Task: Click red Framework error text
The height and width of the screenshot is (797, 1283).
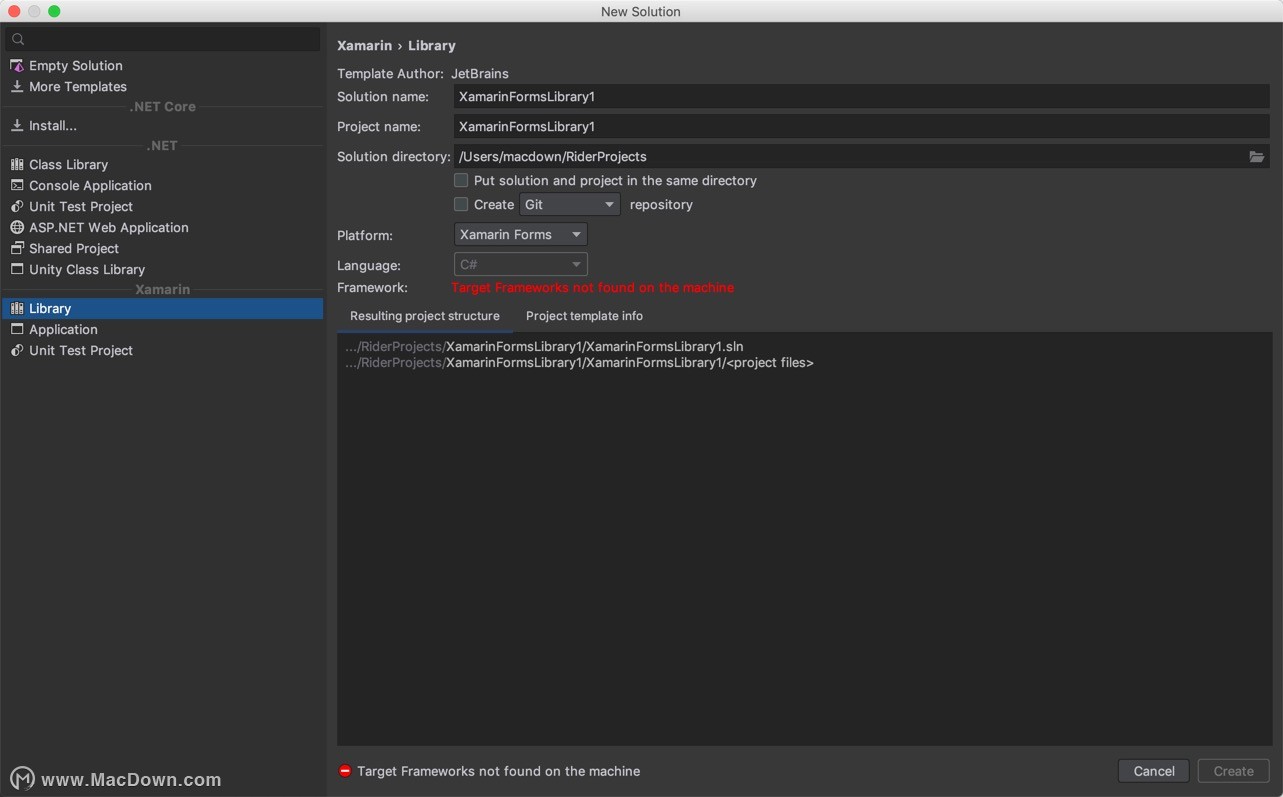Action: click(592, 287)
